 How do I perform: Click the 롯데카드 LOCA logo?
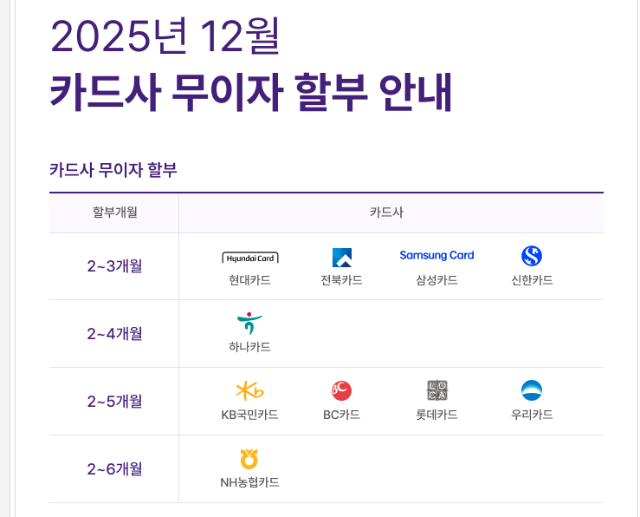click(x=437, y=391)
